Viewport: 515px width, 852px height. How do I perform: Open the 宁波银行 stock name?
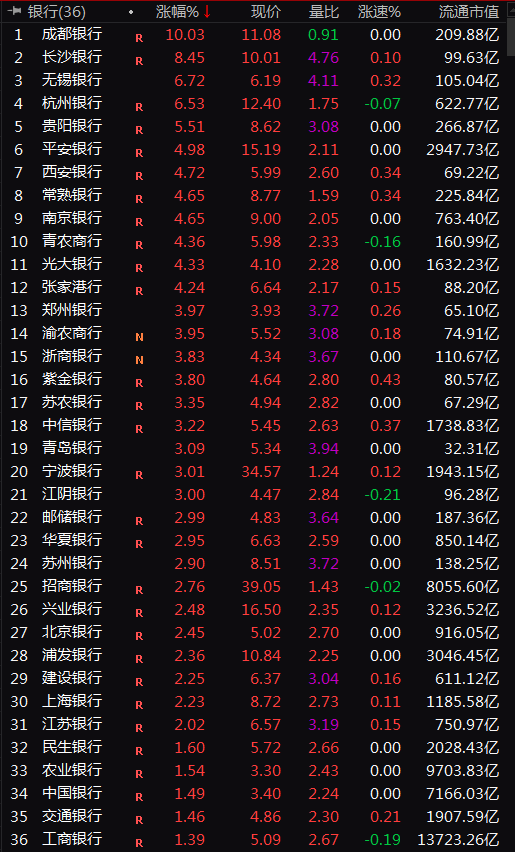tap(72, 471)
